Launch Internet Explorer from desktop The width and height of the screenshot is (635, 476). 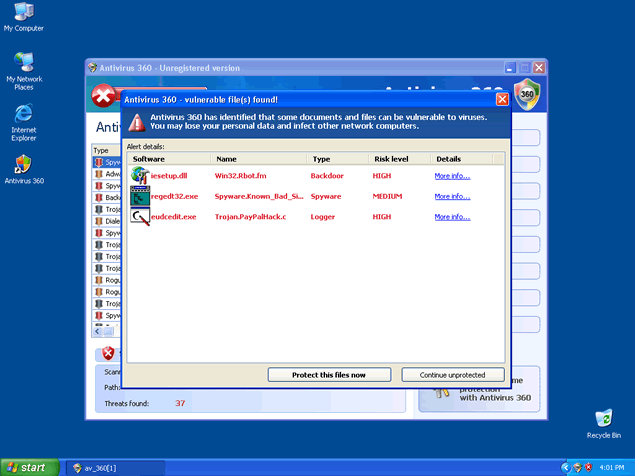pos(23,112)
